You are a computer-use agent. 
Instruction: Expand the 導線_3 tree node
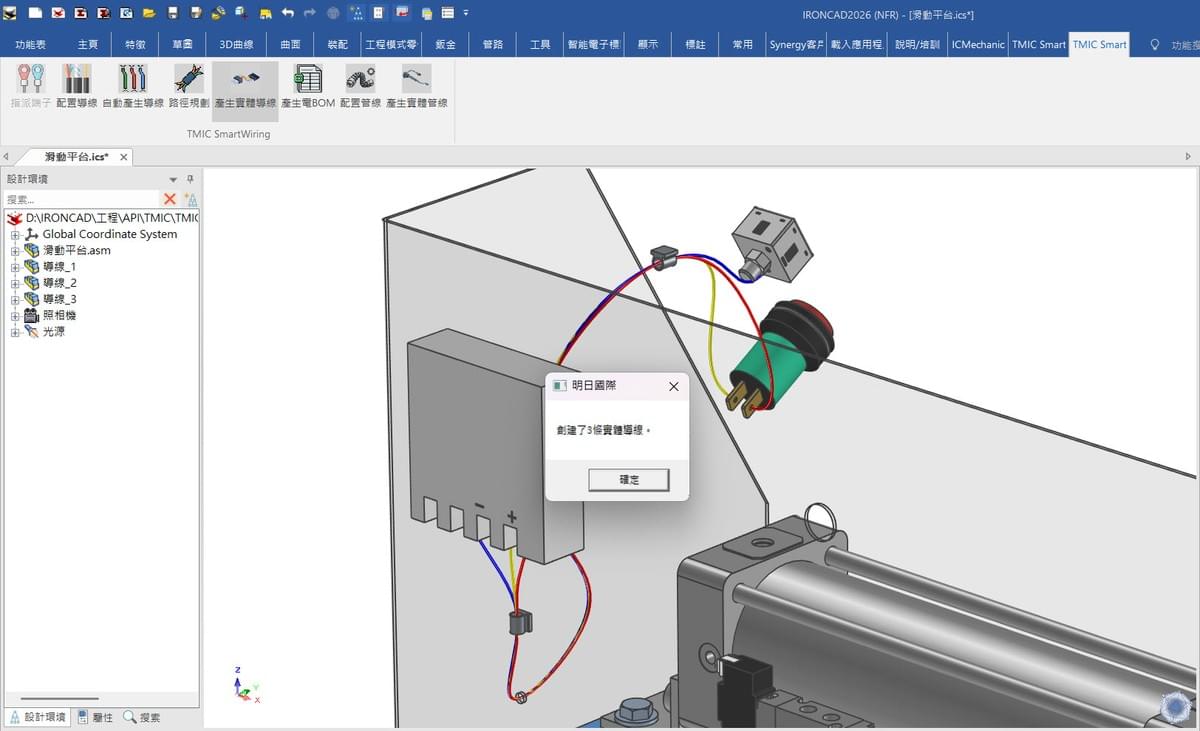click(x=15, y=299)
